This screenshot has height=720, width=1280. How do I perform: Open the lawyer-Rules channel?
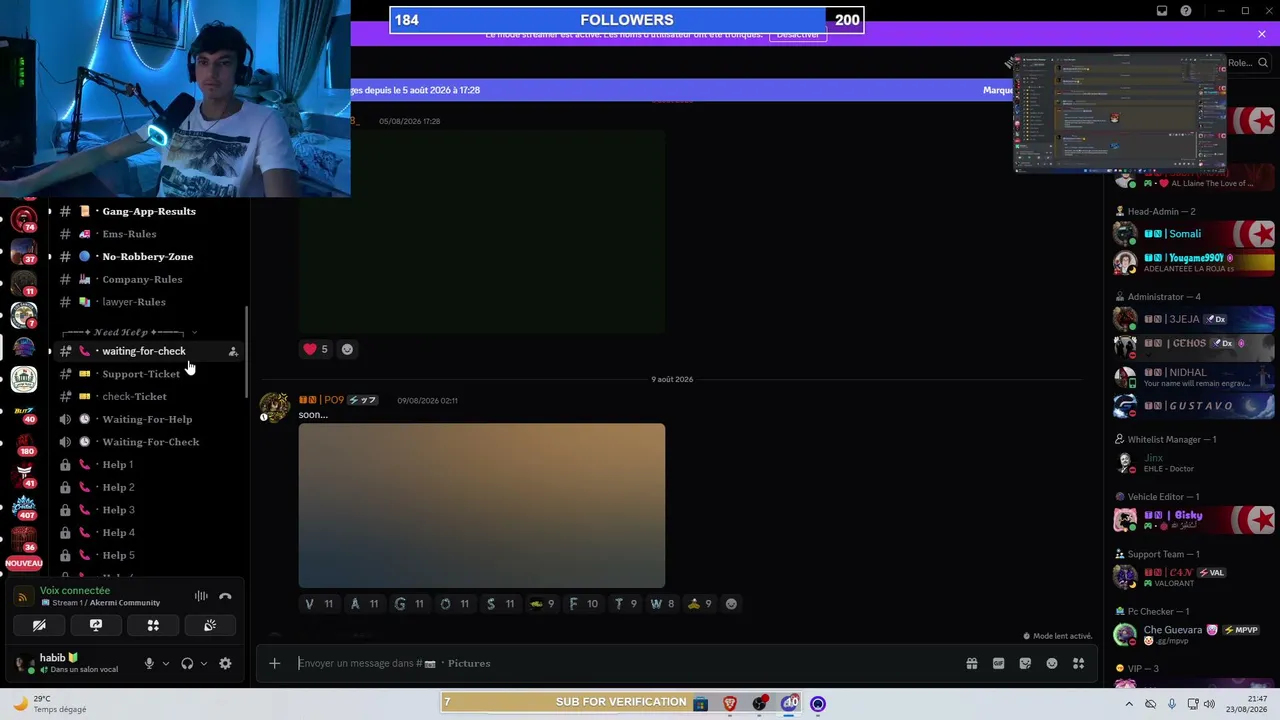coord(148,302)
